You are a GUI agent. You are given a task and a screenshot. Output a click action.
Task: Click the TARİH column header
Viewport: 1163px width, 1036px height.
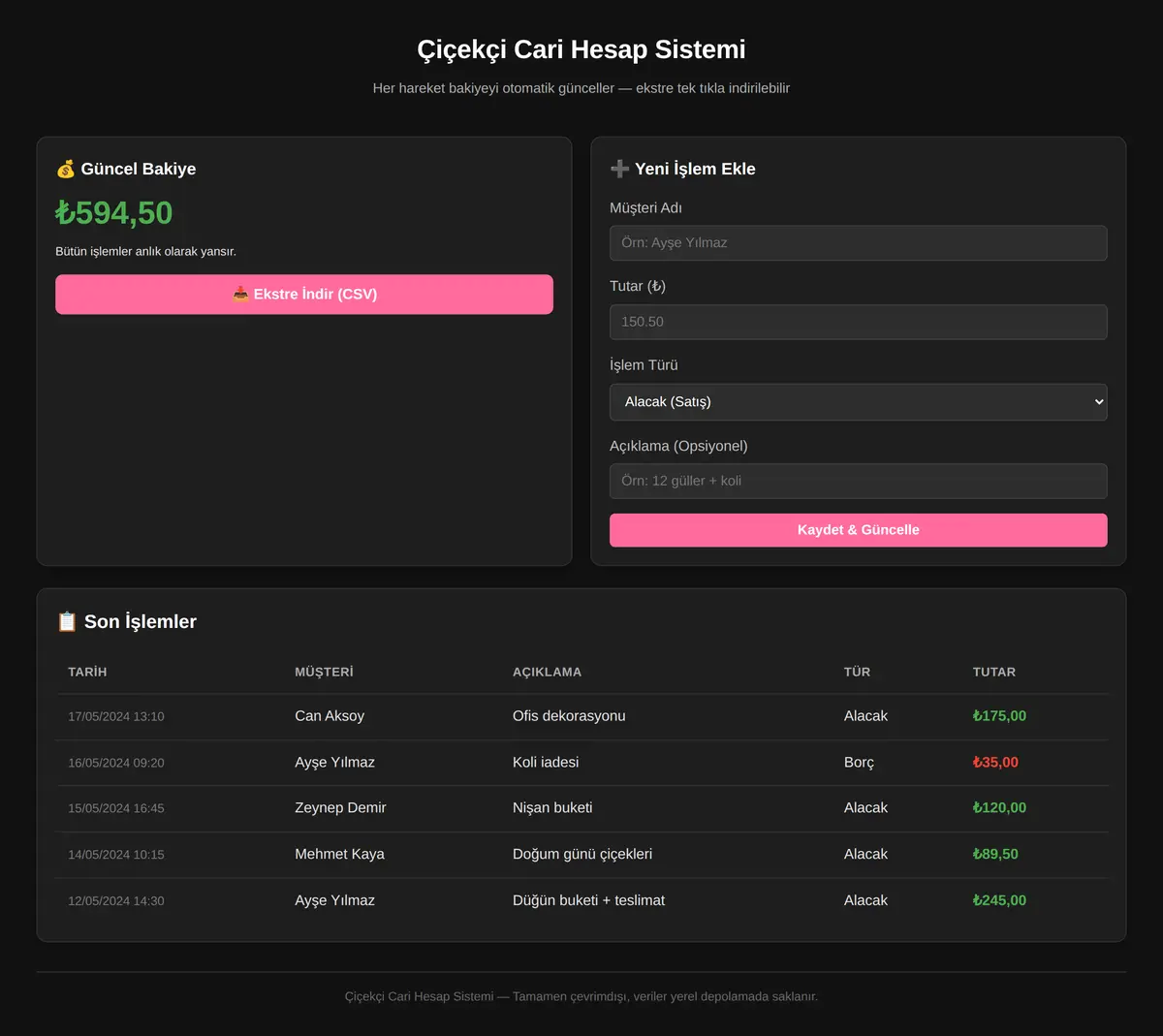pyautogui.click(x=87, y=672)
